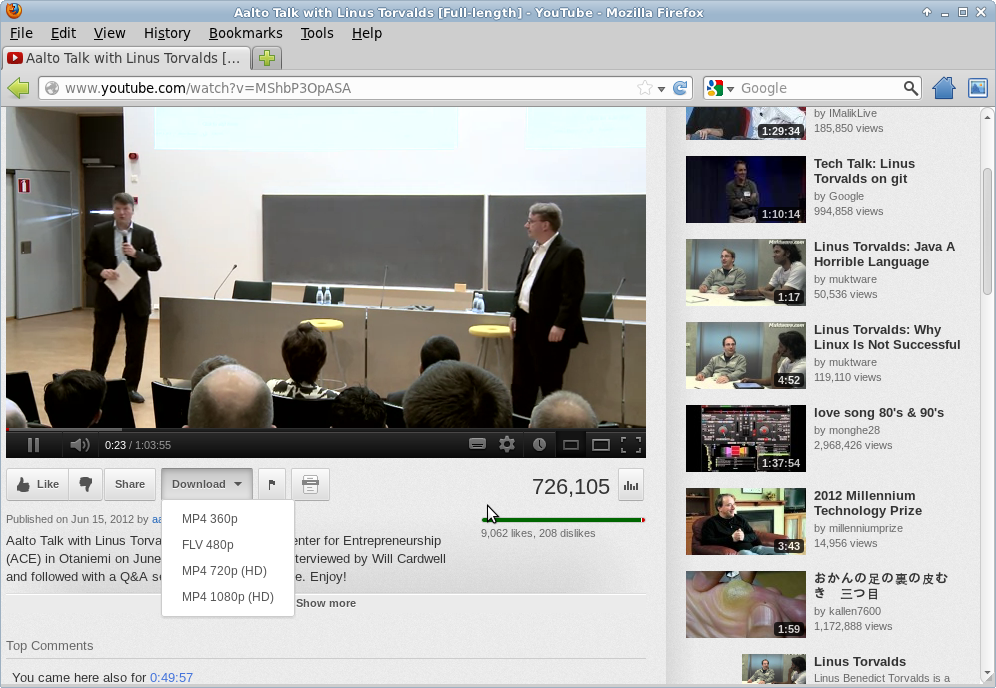
Task: Reload the page
Action: coord(680,88)
